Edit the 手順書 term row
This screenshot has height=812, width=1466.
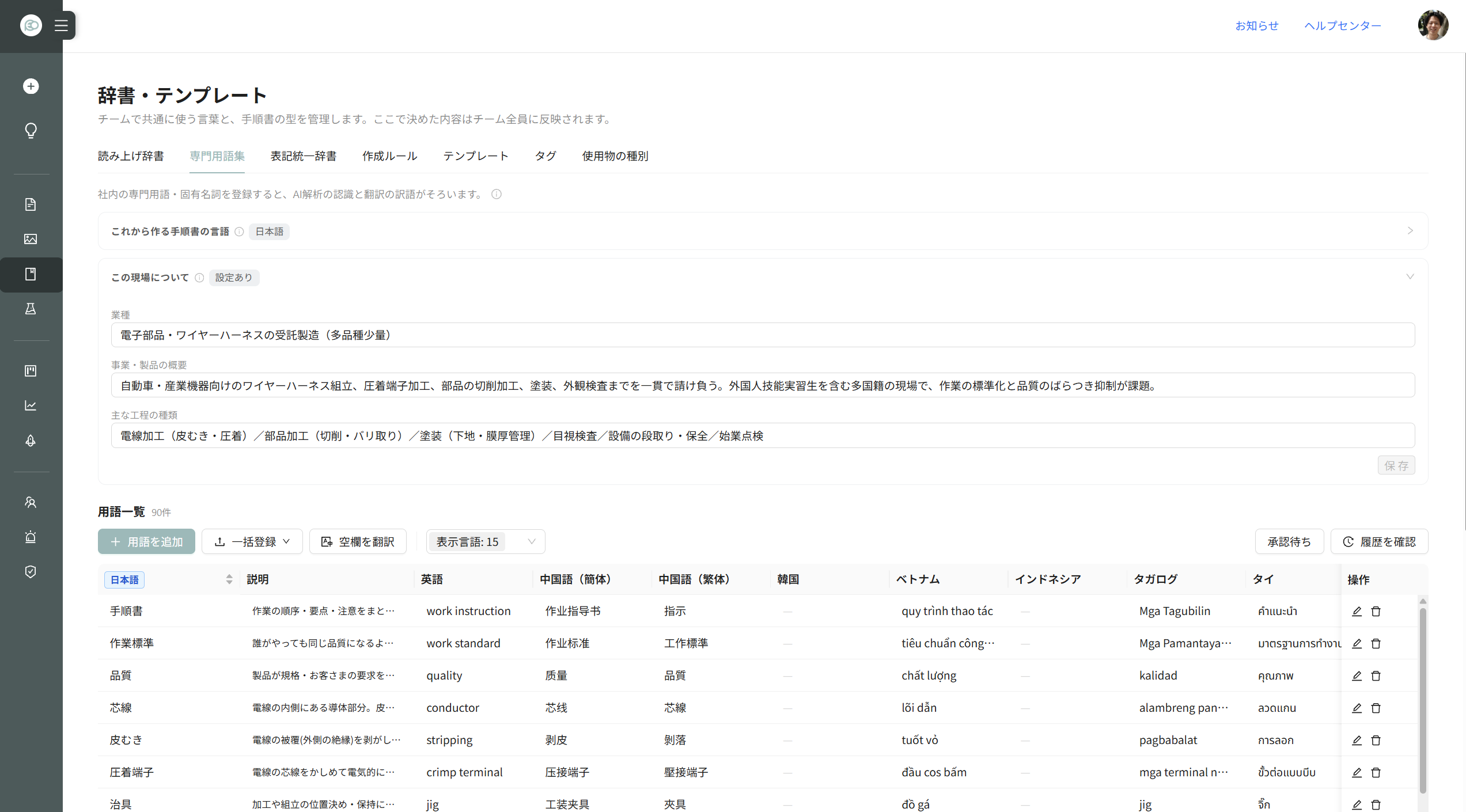click(1357, 611)
